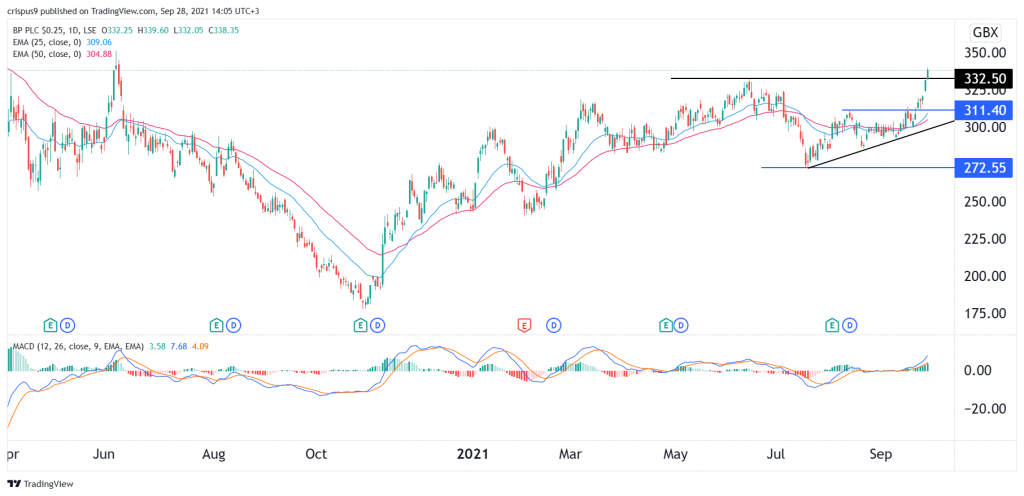Image resolution: width=1024 pixels, height=496 pixels.
Task: Click the 300.00 price axis label
Action: (x=984, y=127)
